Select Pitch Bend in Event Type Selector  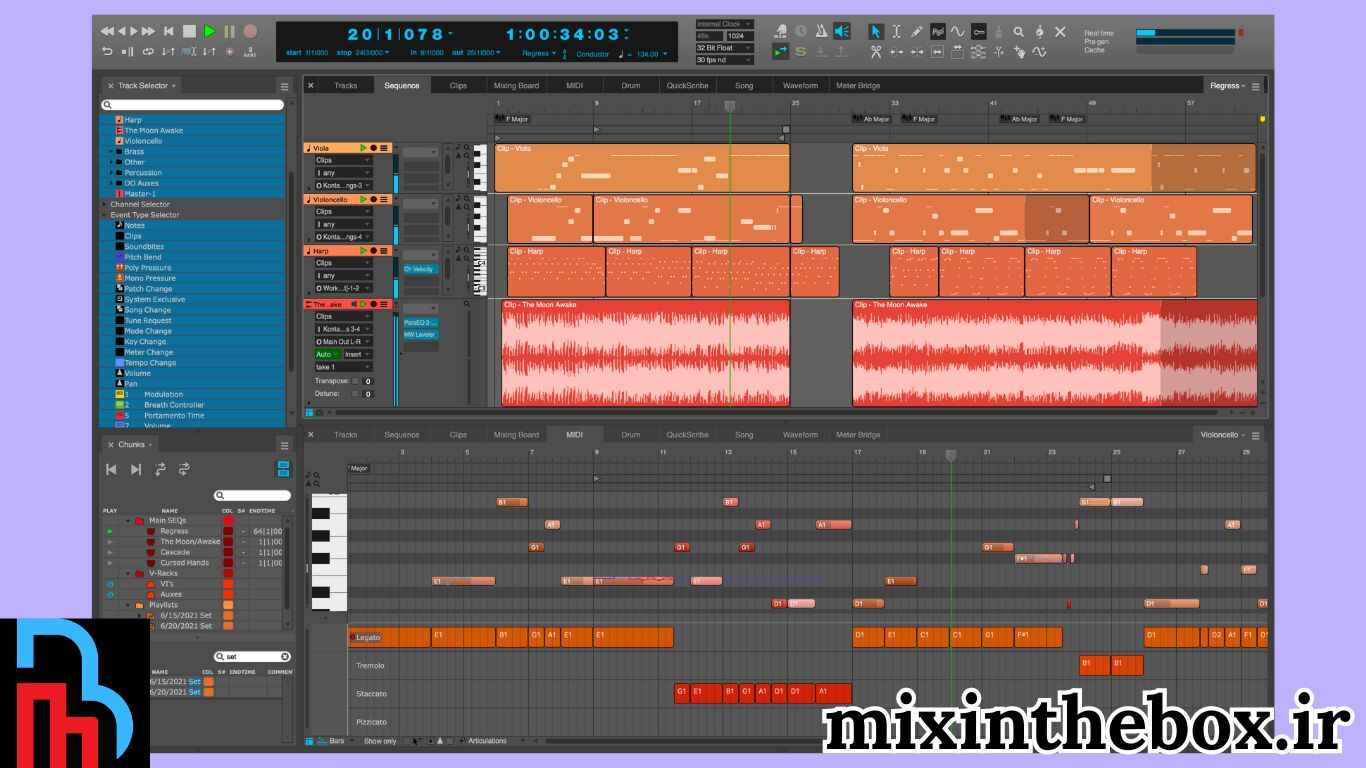click(x=142, y=257)
